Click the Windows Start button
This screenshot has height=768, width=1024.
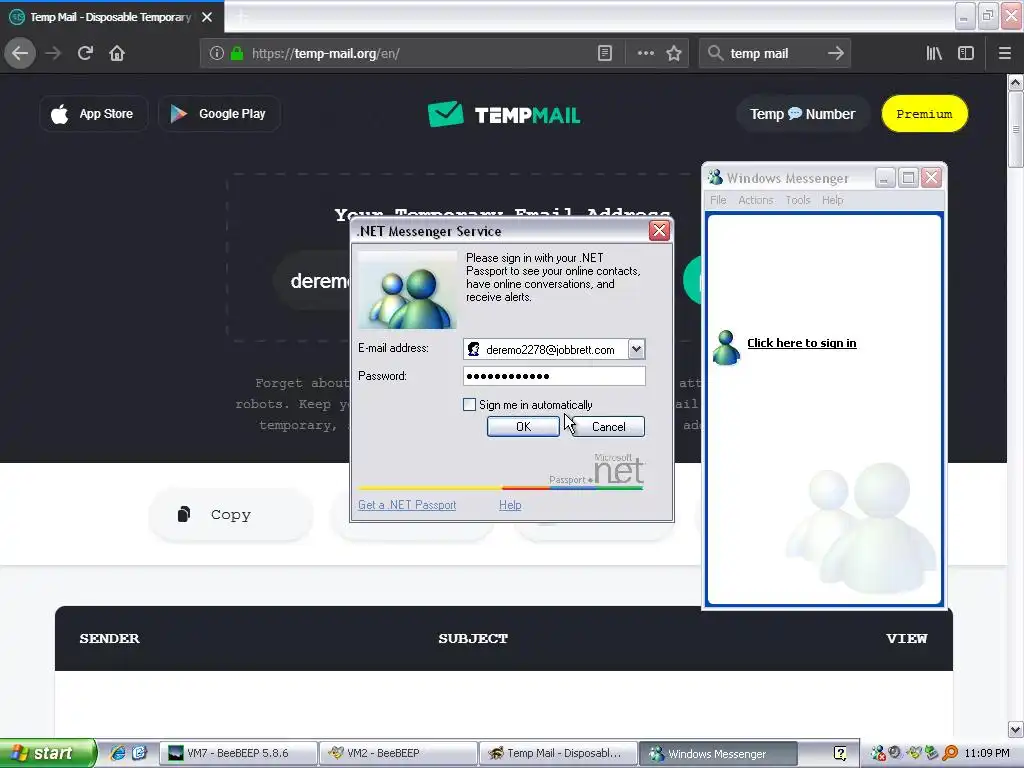tap(47, 753)
